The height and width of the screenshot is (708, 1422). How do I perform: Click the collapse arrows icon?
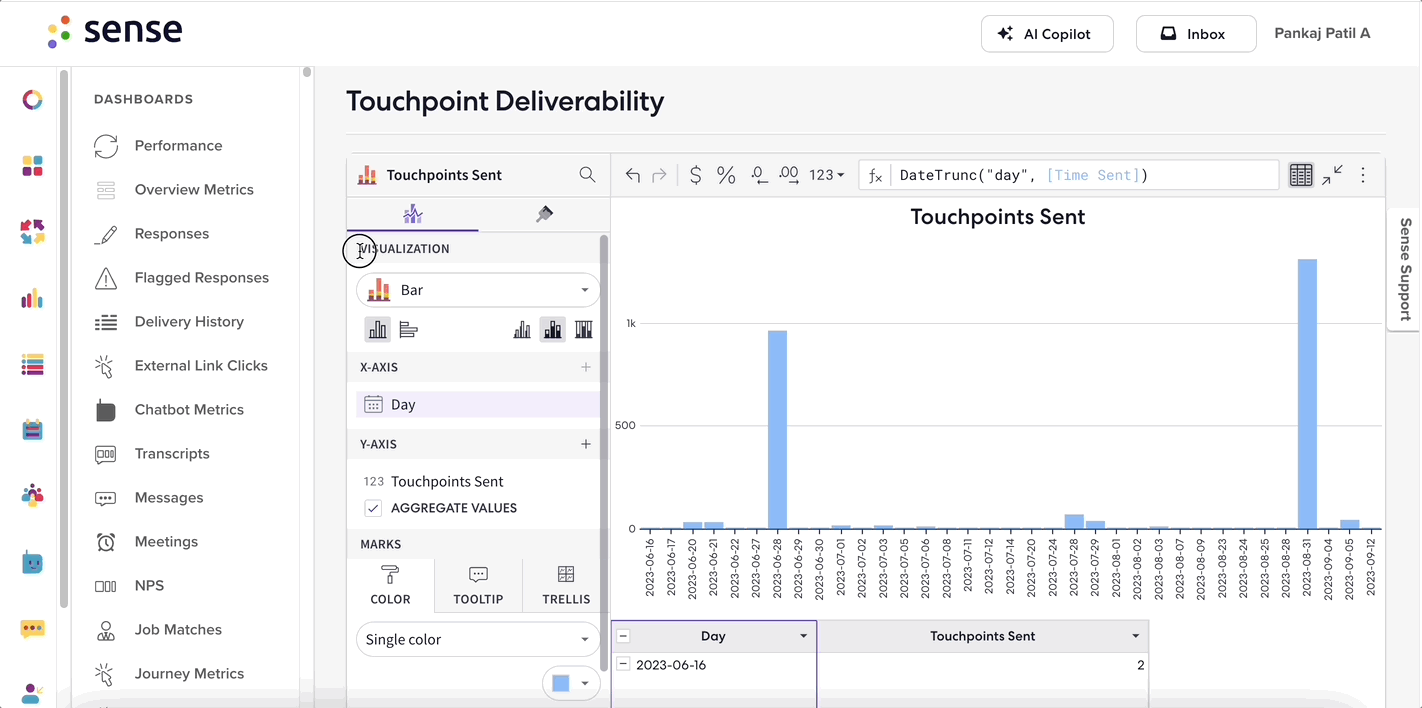1332,175
